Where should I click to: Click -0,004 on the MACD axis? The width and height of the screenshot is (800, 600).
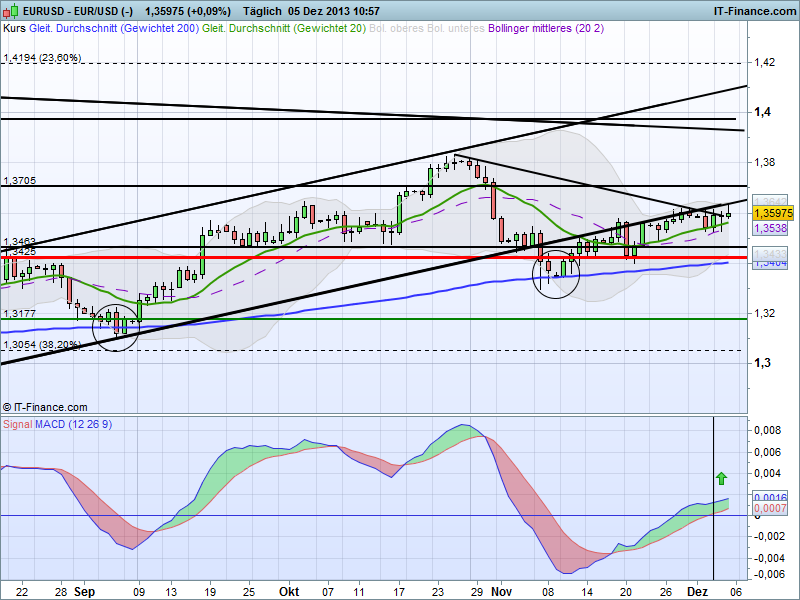pyautogui.click(x=769, y=558)
